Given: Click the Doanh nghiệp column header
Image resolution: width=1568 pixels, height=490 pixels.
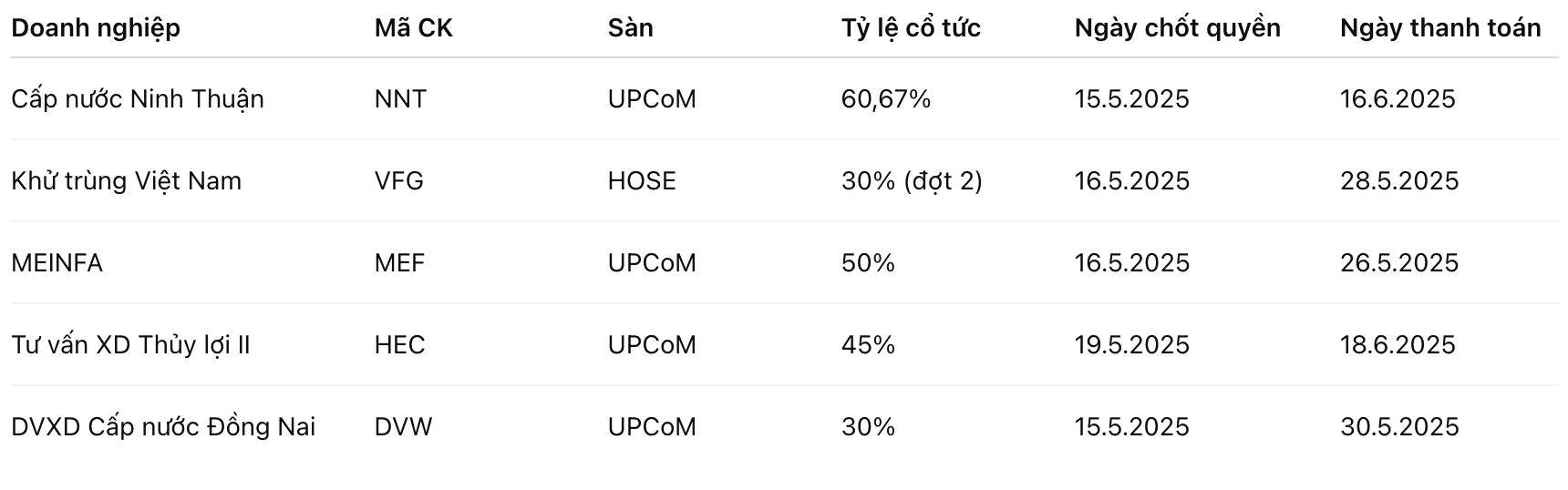Looking at the screenshot, I should tap(96, 28).
